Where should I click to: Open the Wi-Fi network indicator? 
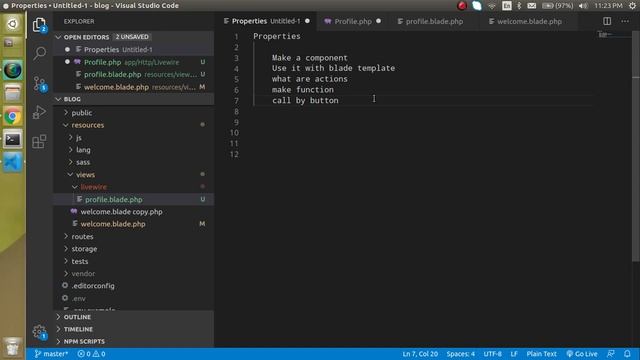(x=492, y=6)
